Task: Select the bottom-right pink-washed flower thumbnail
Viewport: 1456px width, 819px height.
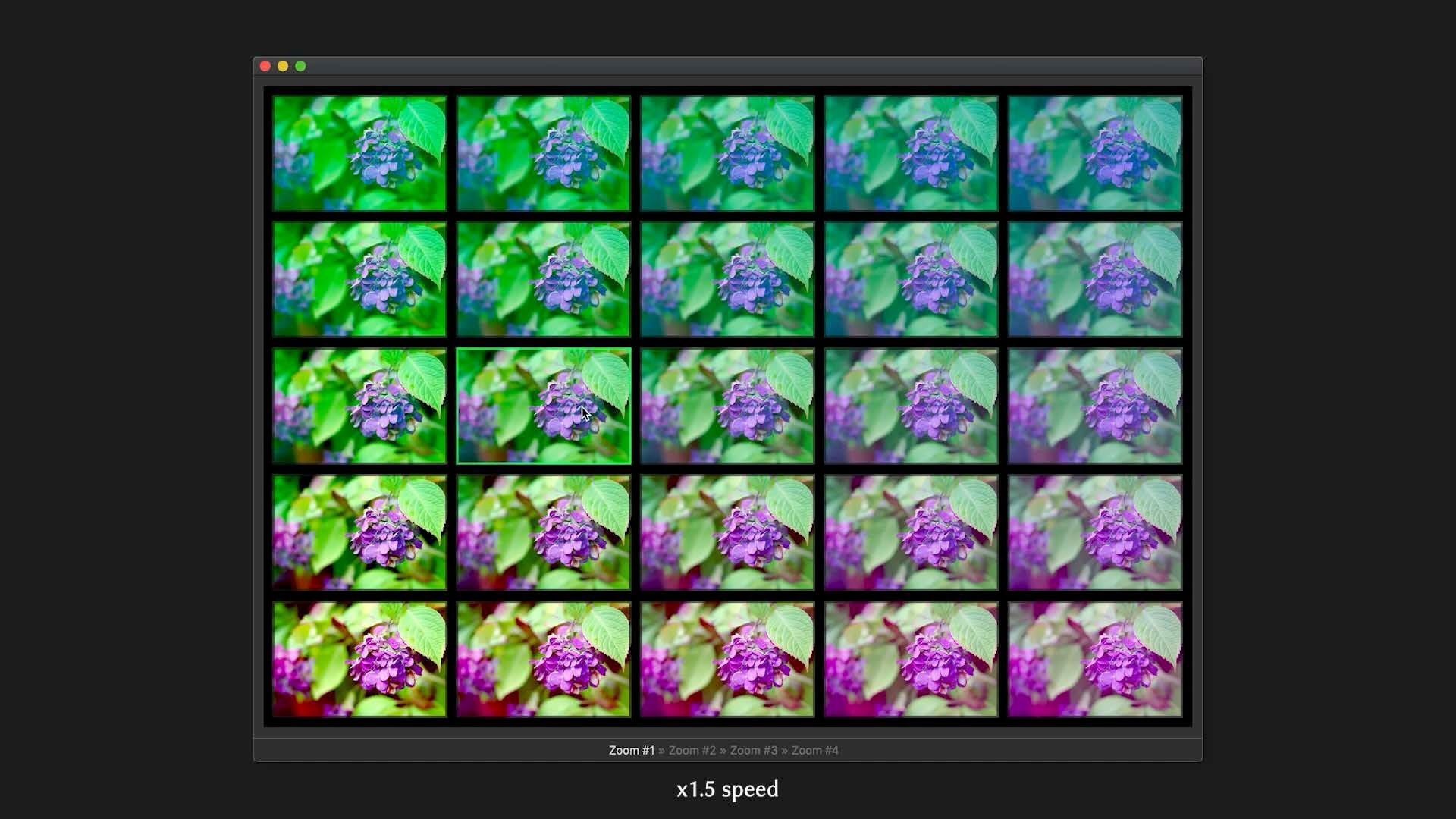Action: pos(1094,659)
